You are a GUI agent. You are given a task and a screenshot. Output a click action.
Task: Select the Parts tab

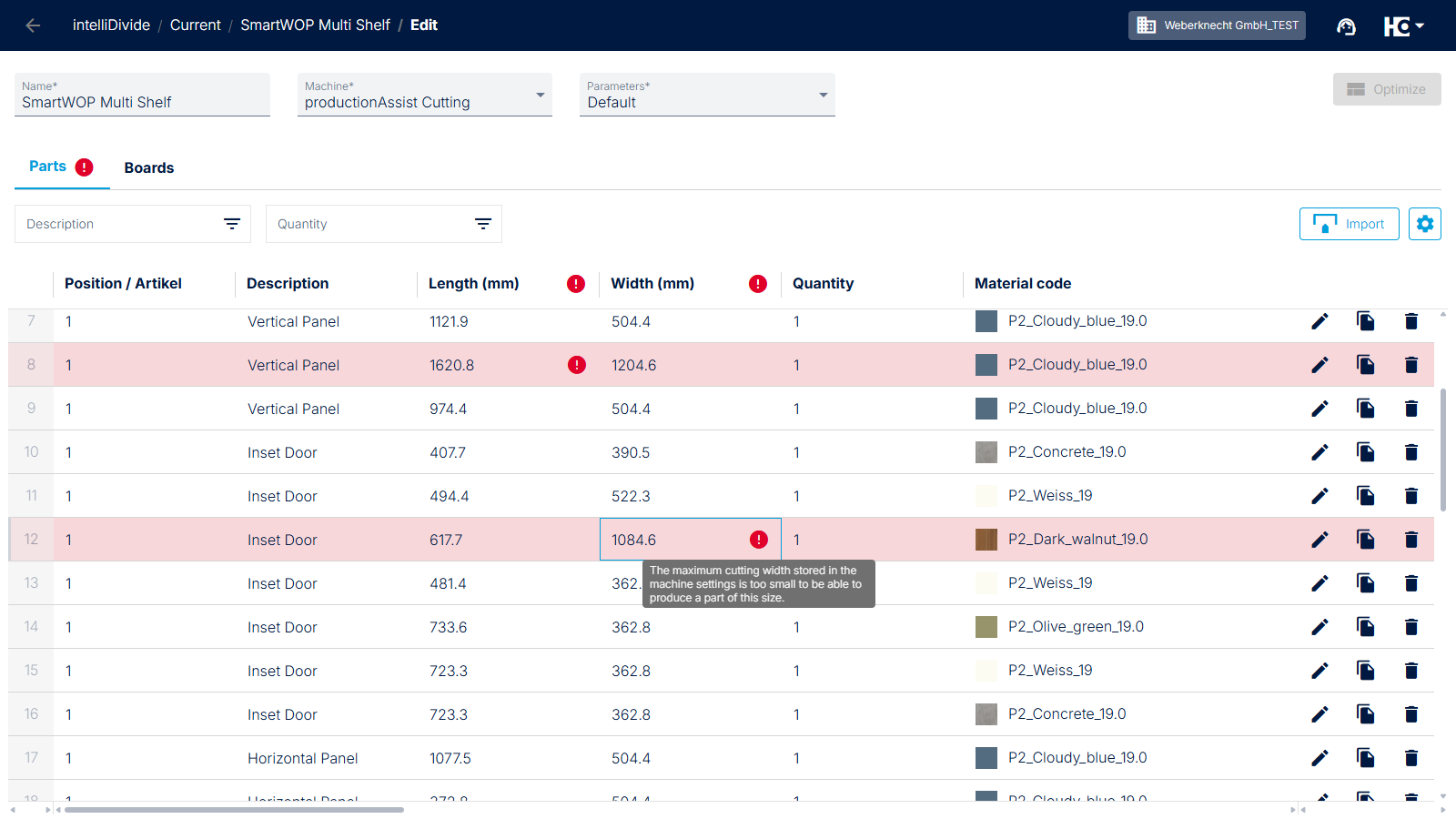48,167
